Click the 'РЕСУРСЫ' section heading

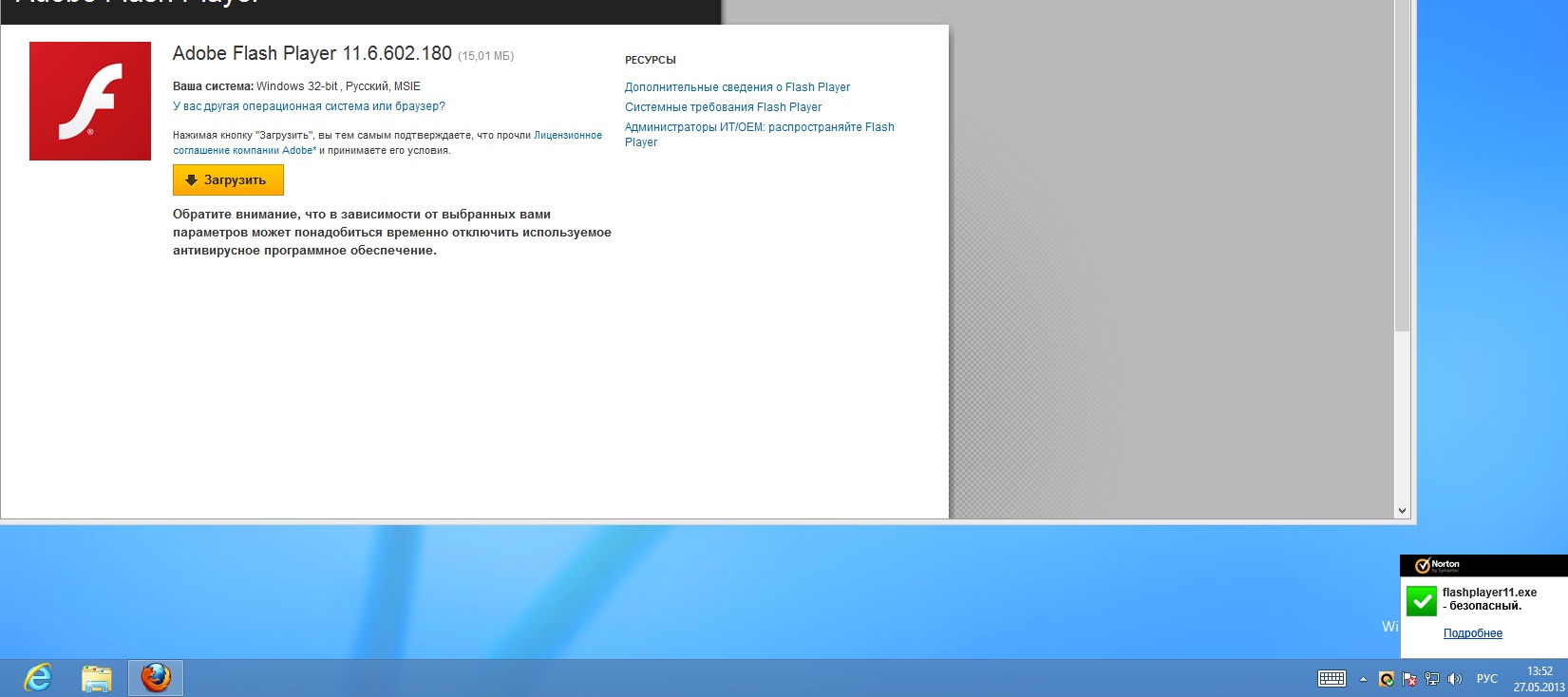click(651, 60)
